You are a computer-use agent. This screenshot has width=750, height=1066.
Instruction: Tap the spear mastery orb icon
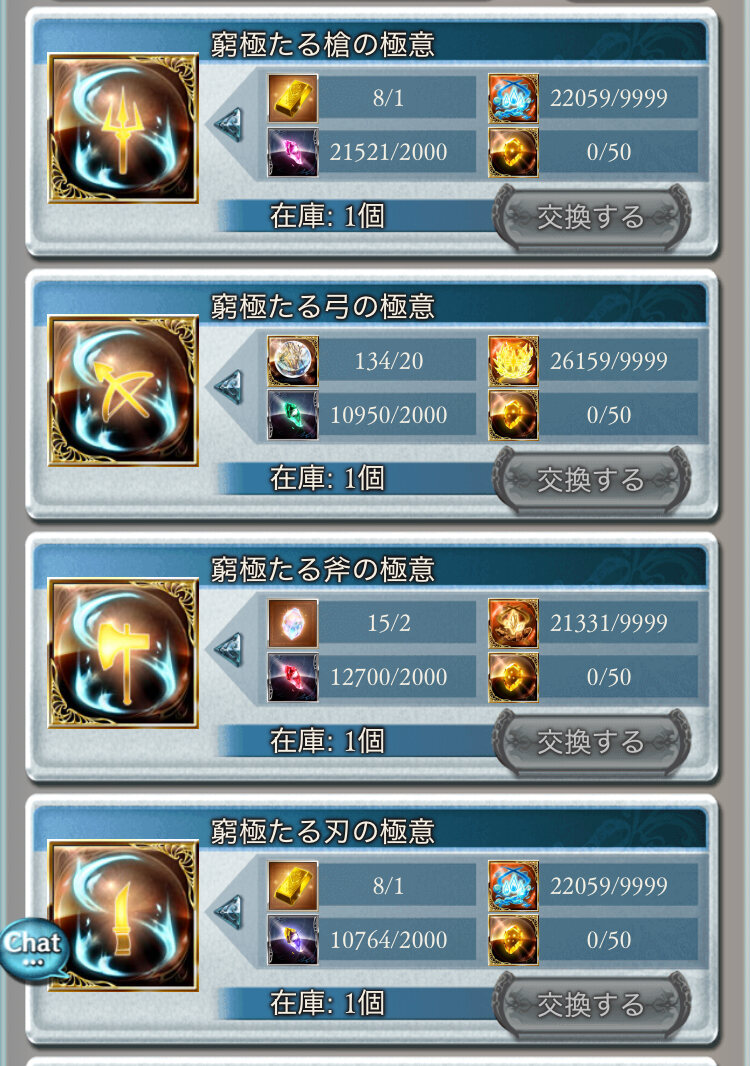[x=123, y=128]
